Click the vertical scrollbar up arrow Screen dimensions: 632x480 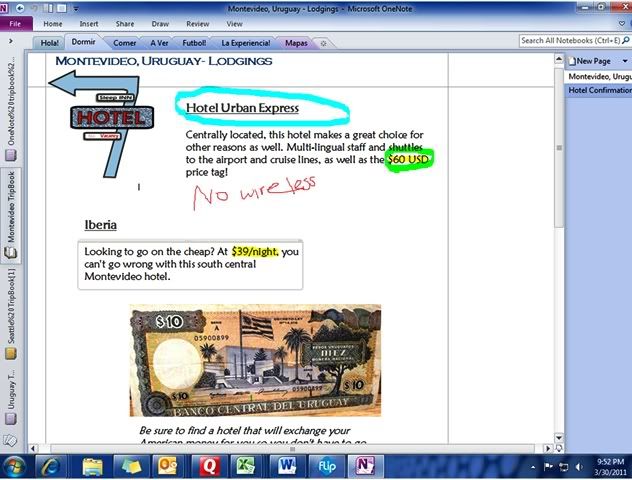click(x=559, y=59)
